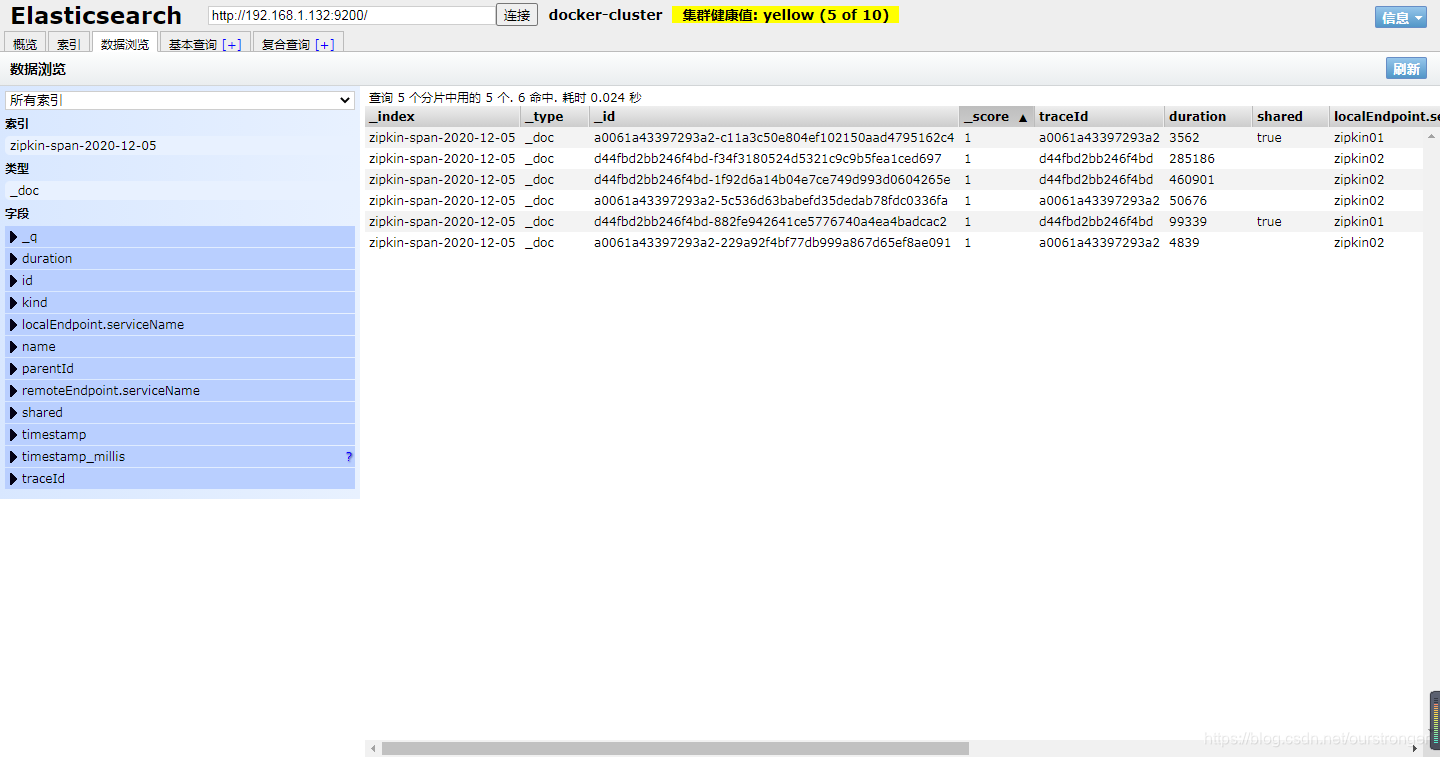
Task: Click the cluster health yellow status badge
Action: tap(785, 15)
